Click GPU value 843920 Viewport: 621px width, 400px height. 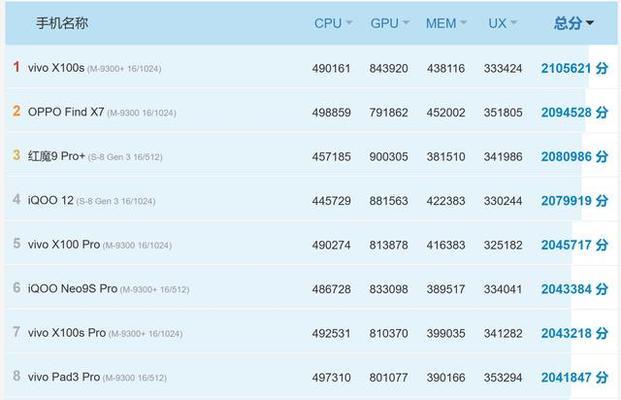tap(389, 69)
